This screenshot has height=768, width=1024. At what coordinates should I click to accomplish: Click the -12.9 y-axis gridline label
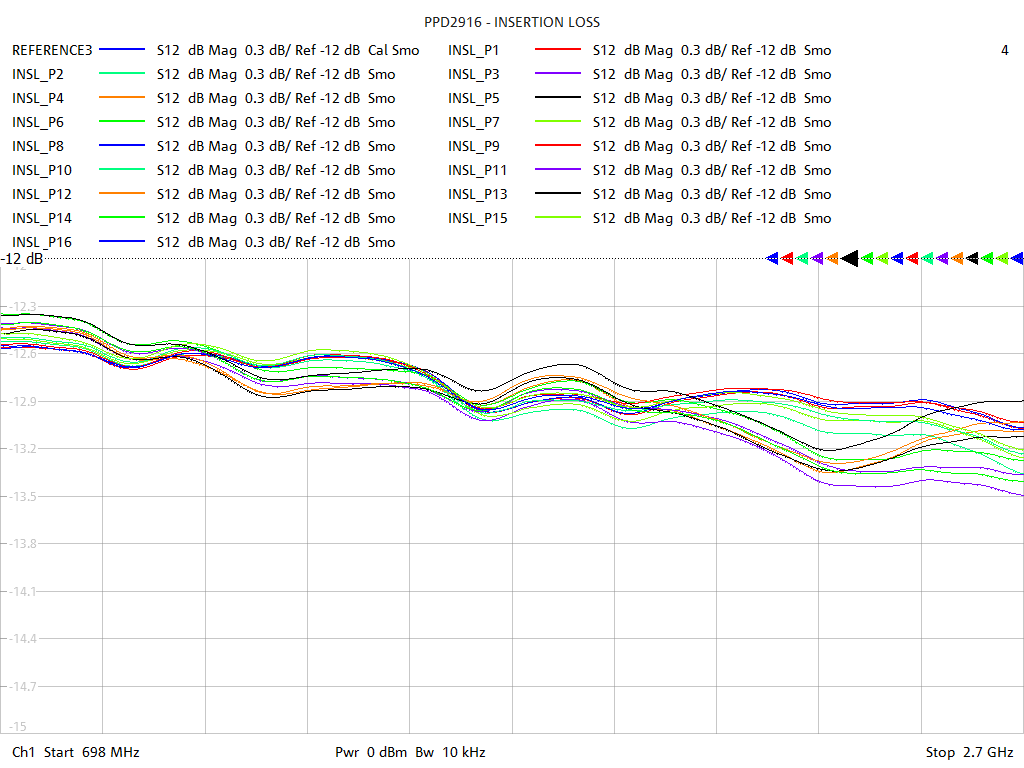(24, 402)
